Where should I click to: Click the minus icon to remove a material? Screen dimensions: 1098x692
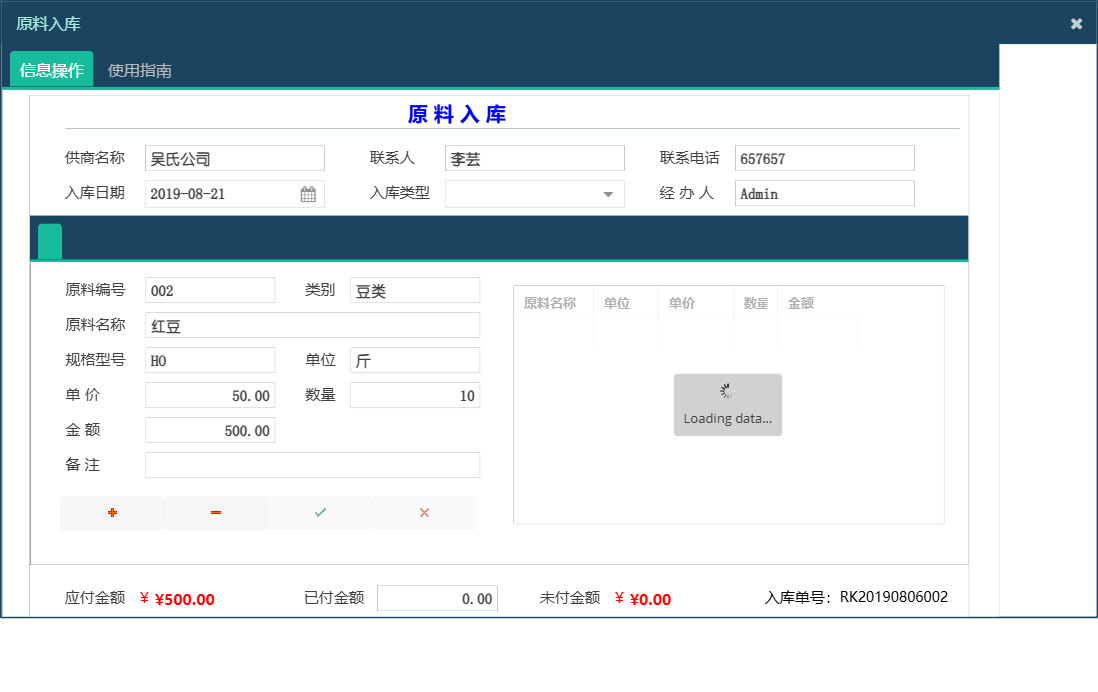216,512
